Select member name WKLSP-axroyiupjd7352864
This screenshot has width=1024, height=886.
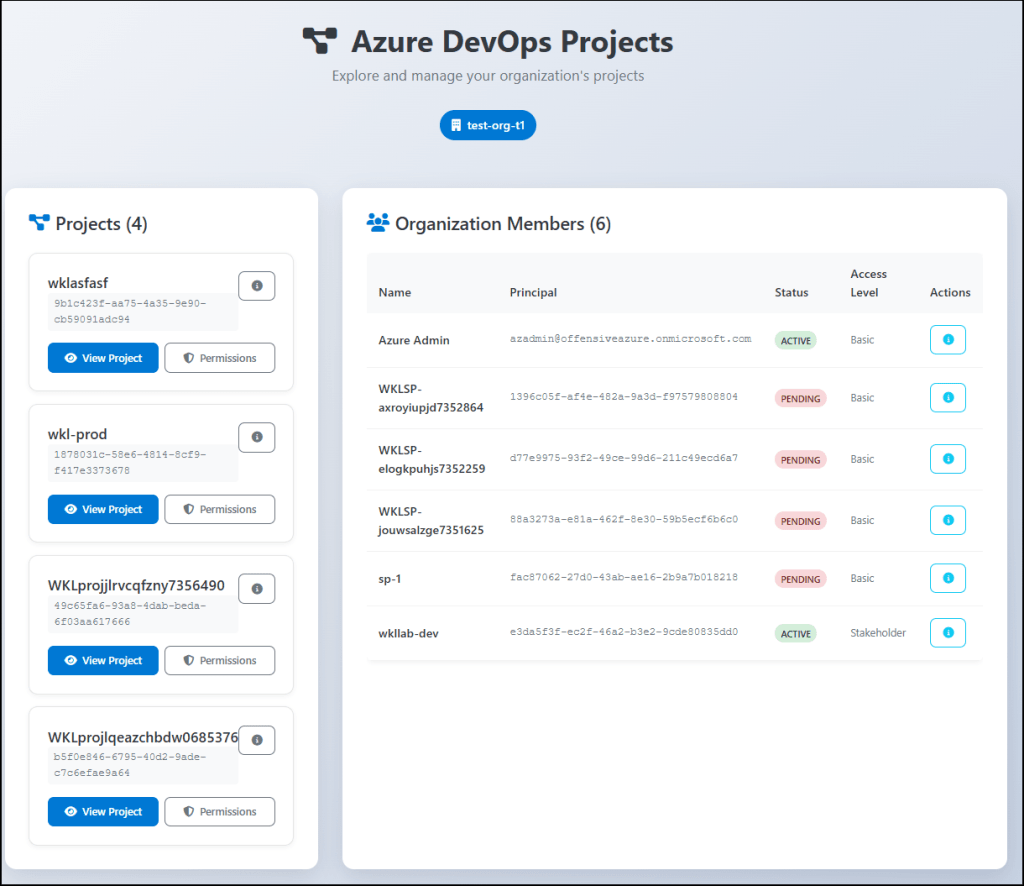pyautogui.click(x=431, y=398)
